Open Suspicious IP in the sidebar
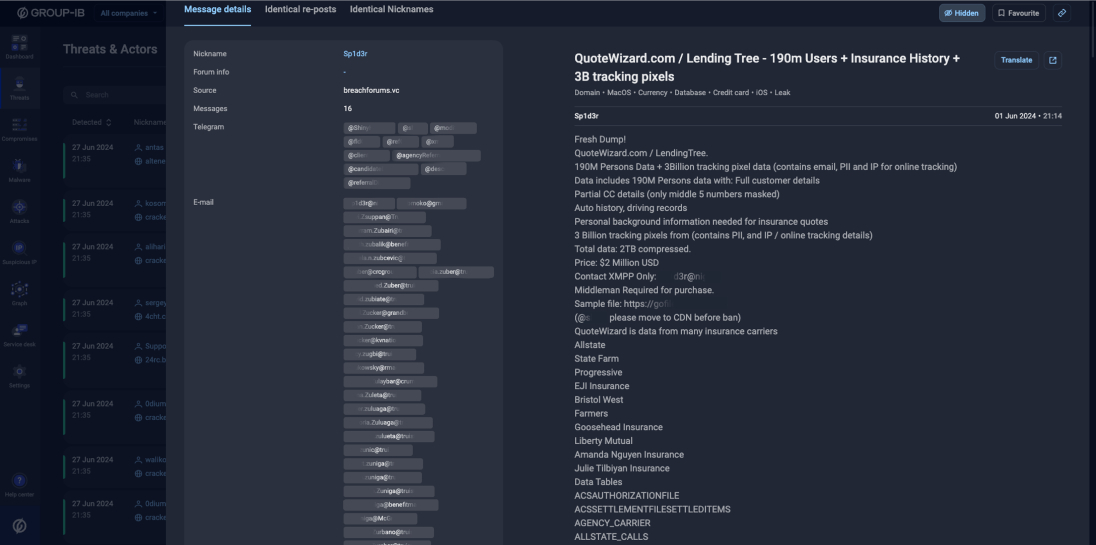 [x=20, y=252]
